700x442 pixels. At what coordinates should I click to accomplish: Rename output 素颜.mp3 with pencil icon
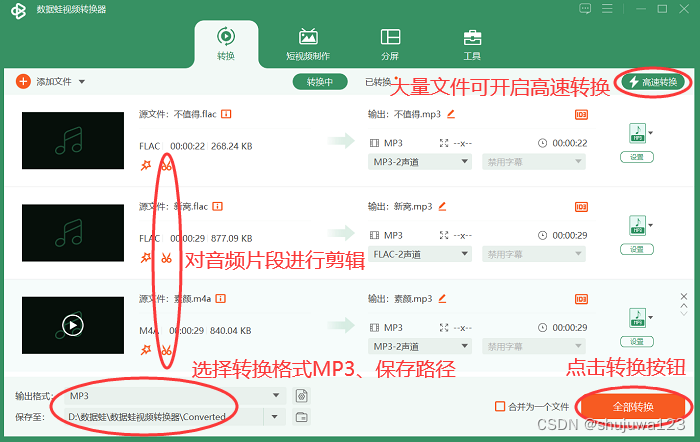[442, 299]
